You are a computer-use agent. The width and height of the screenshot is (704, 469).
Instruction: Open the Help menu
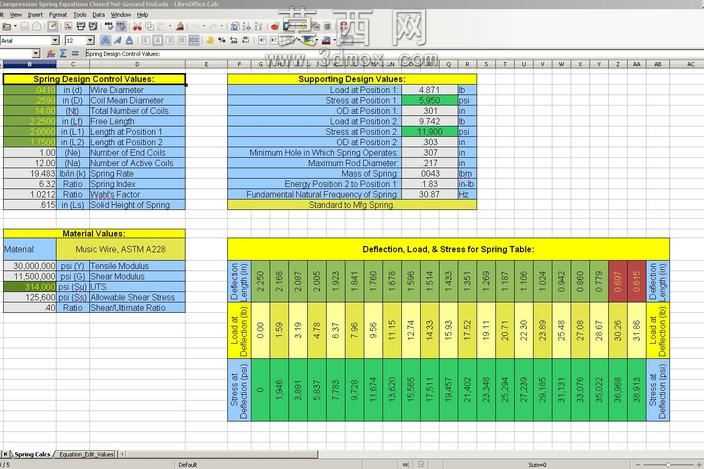(x=142, y=14)
